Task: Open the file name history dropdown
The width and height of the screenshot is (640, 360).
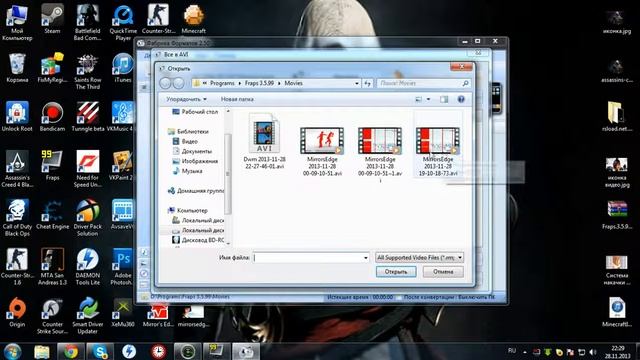Action: [x=365, y=258]
